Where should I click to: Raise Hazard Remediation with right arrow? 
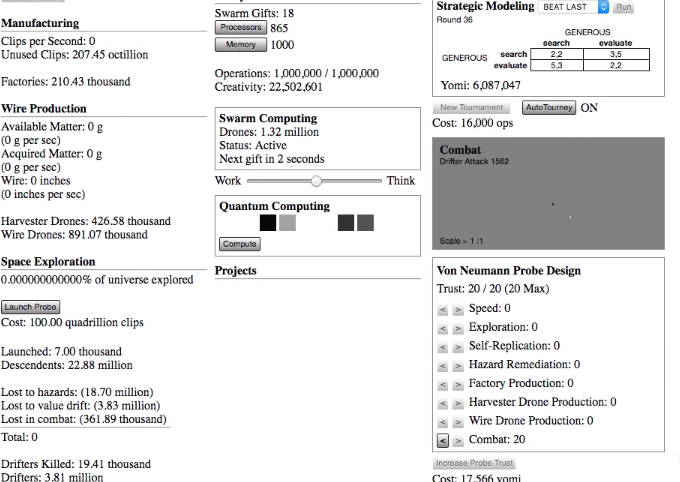click(458, 365)
